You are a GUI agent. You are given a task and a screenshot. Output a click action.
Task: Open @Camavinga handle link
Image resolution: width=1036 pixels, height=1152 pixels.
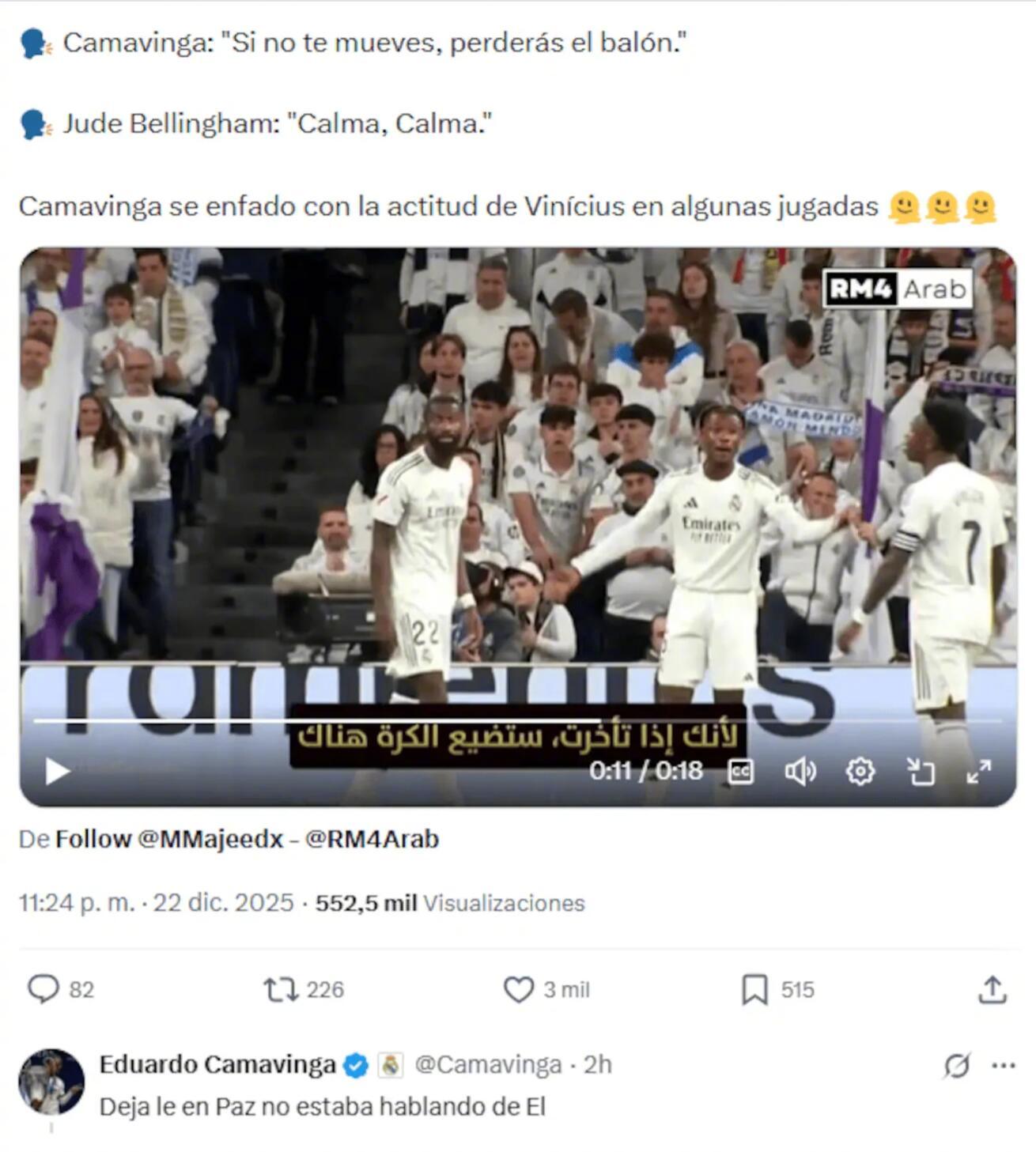click(x=488, y=1065)
